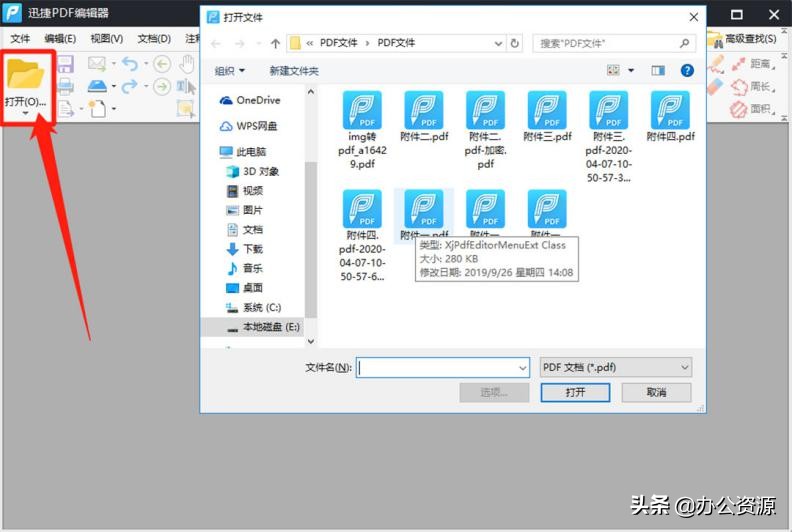Click the dialog back arrow
Image resolution: width=792 pixels, height=532 pixels.
216,44
